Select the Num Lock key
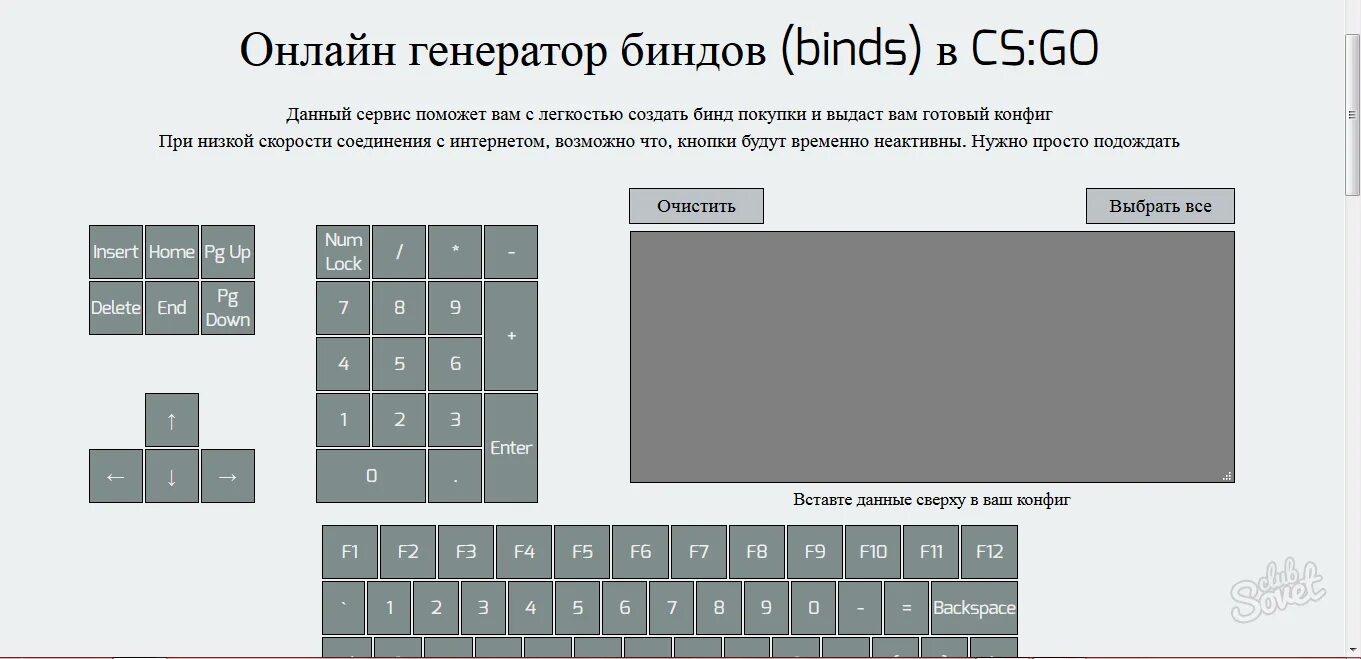The width and height of the screenshot is (1361, 659). point(343,252)
